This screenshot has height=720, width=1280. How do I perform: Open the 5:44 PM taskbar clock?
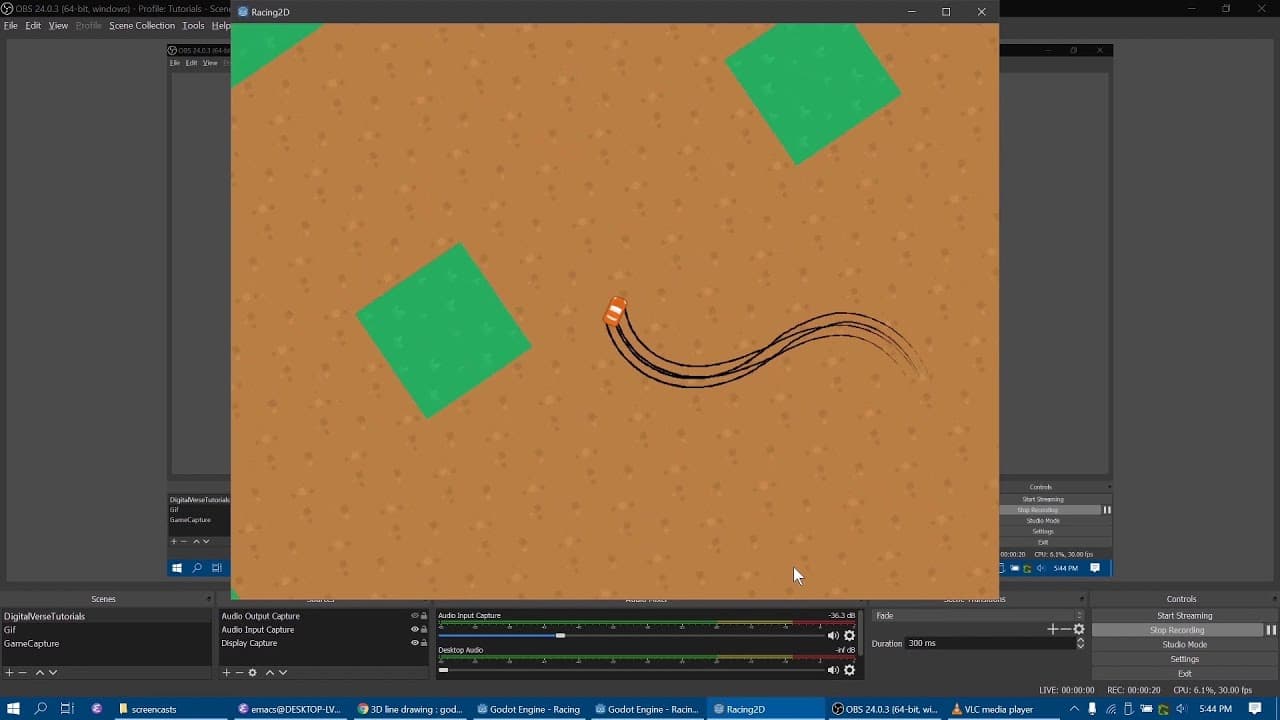point(1215,709)
